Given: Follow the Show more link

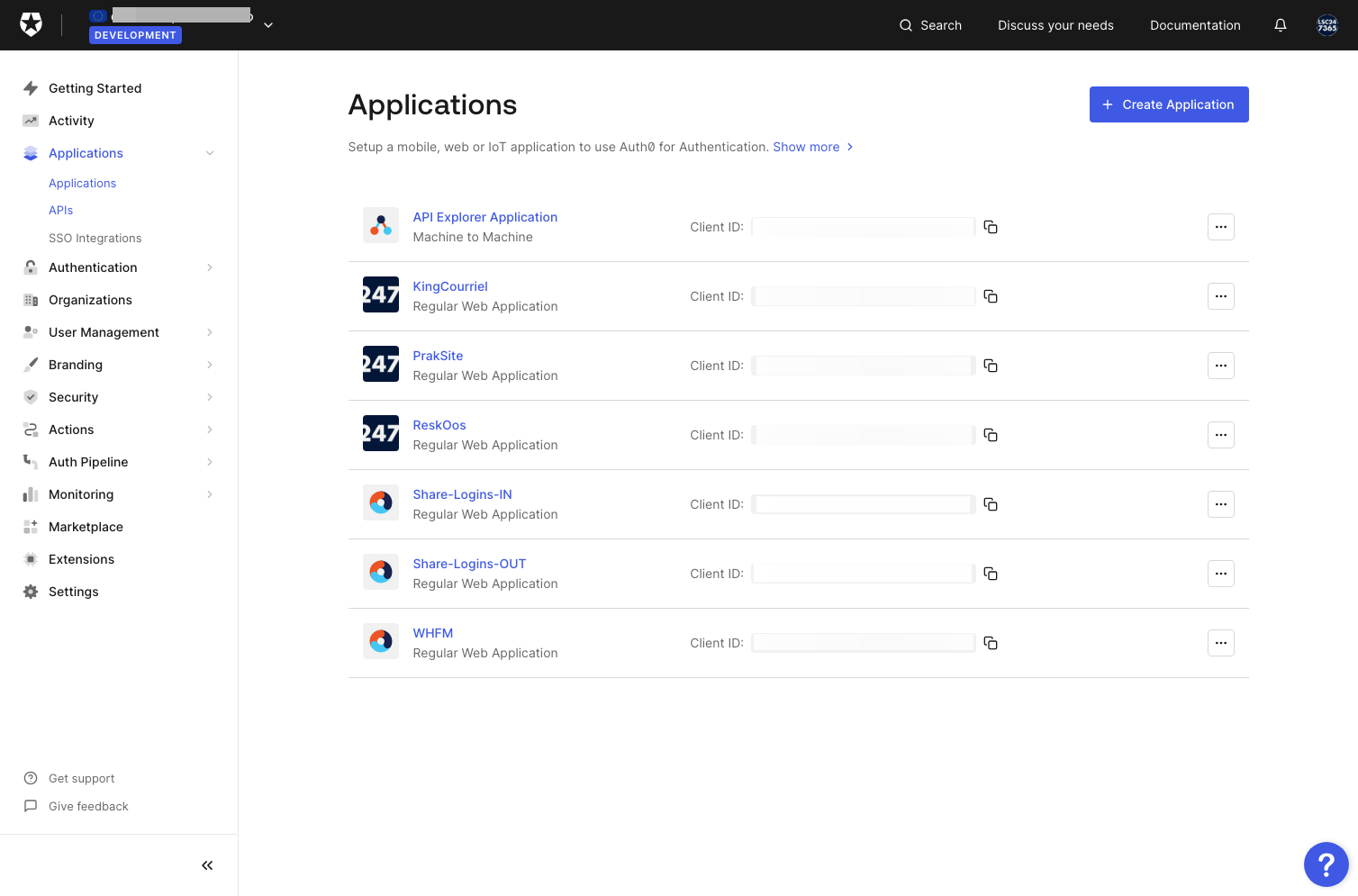Looking at the screenshot, I should [813, 147].
